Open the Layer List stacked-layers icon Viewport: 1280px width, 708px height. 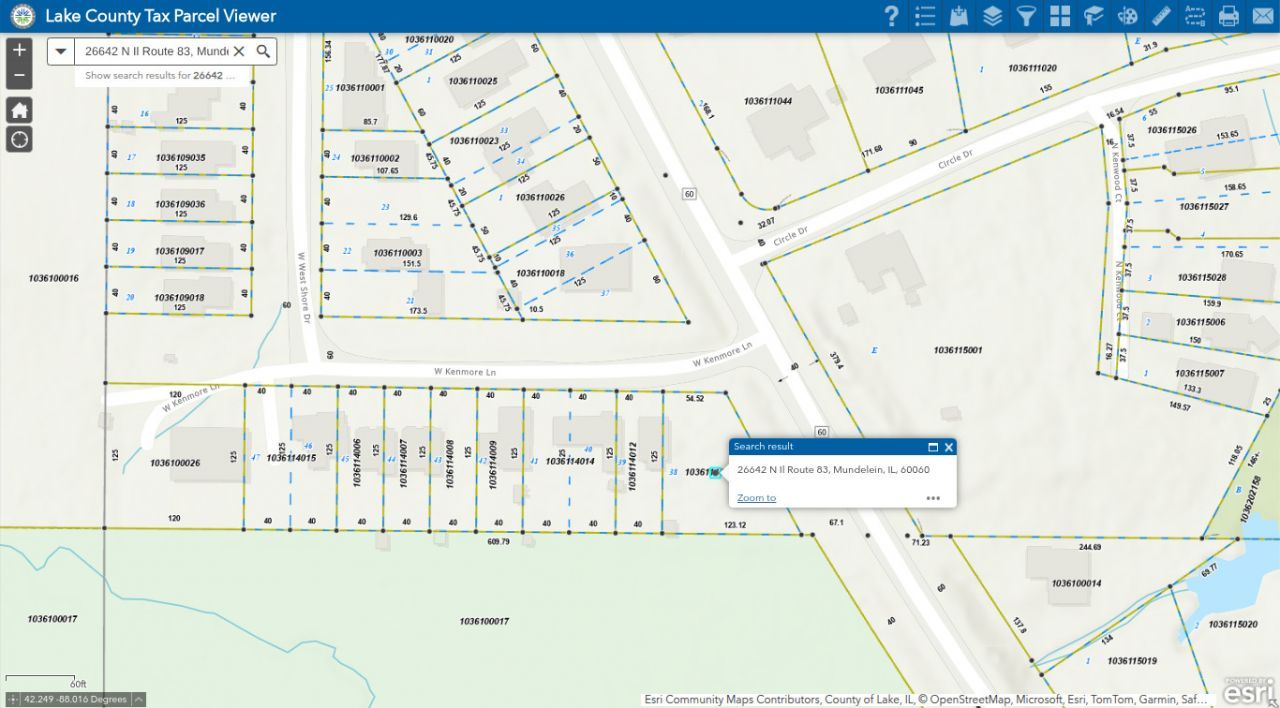click(992, 16)
